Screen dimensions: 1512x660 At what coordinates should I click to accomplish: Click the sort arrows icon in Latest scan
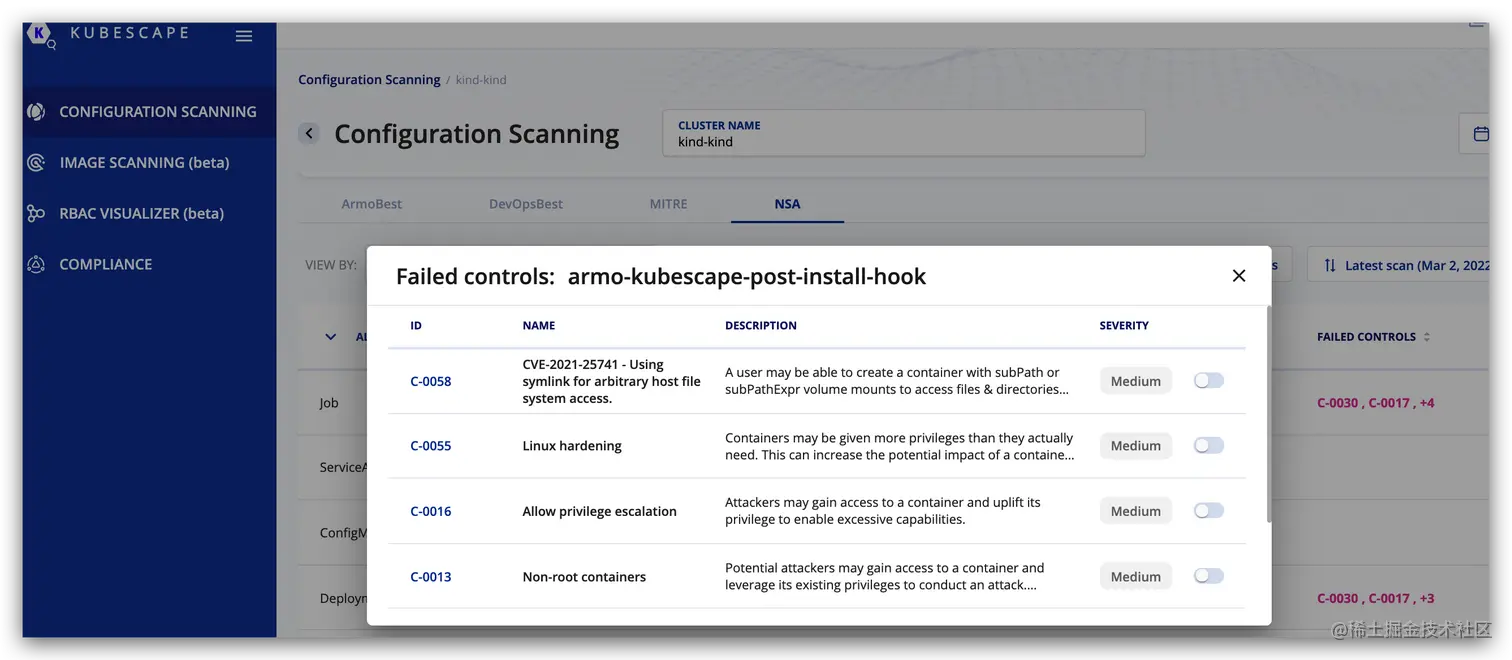click(1330, 265)
